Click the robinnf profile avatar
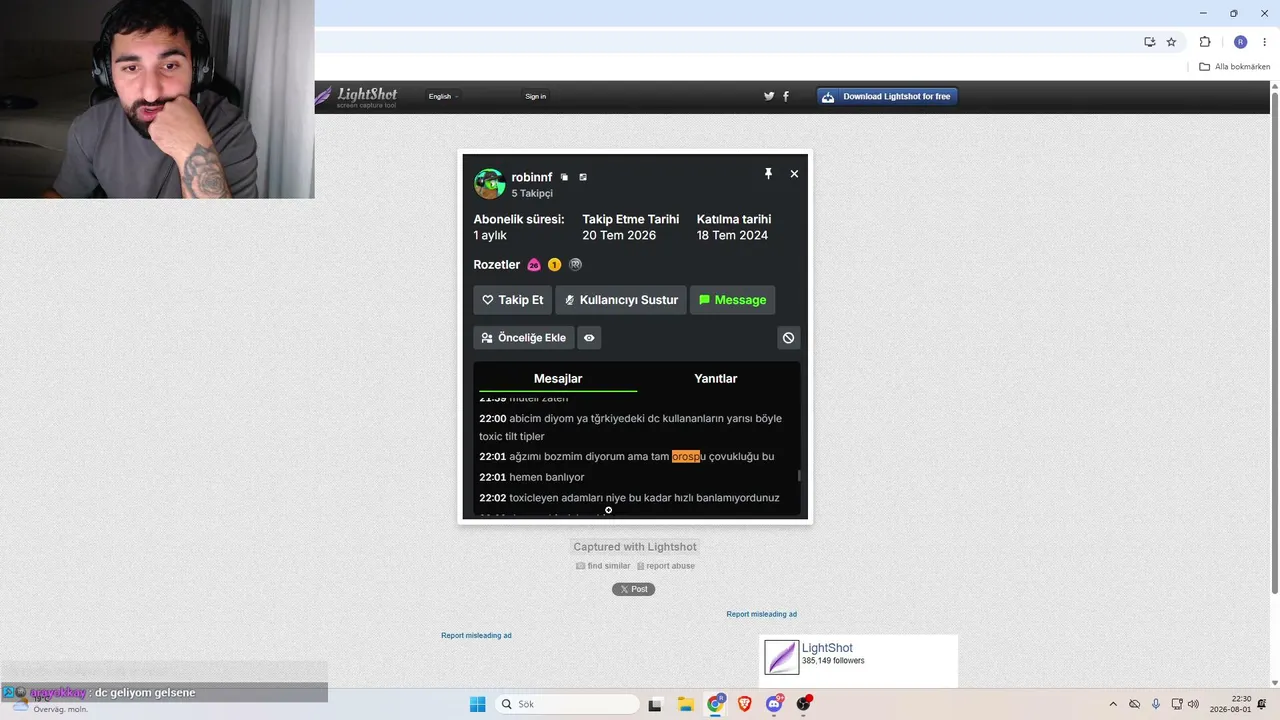 489,184
